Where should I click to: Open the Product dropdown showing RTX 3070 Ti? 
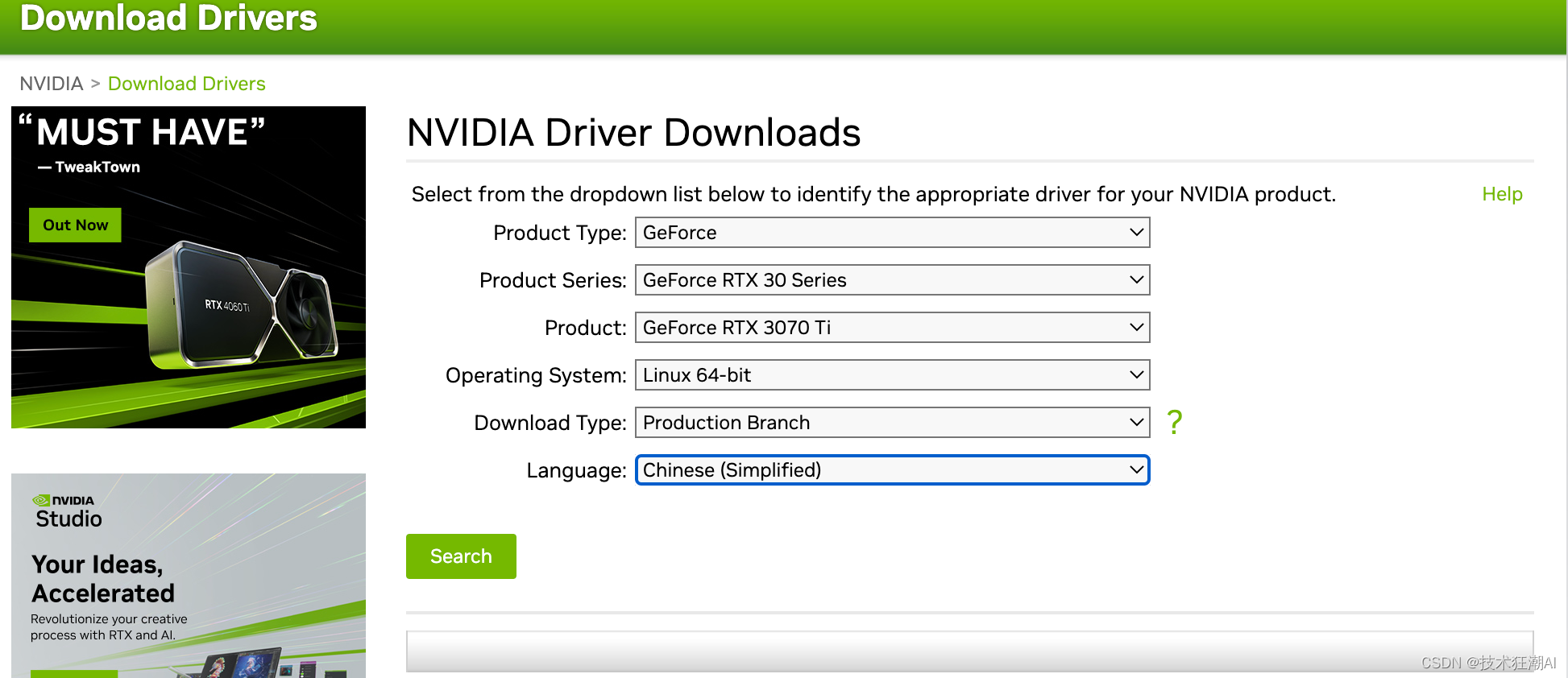coord(892,328)
